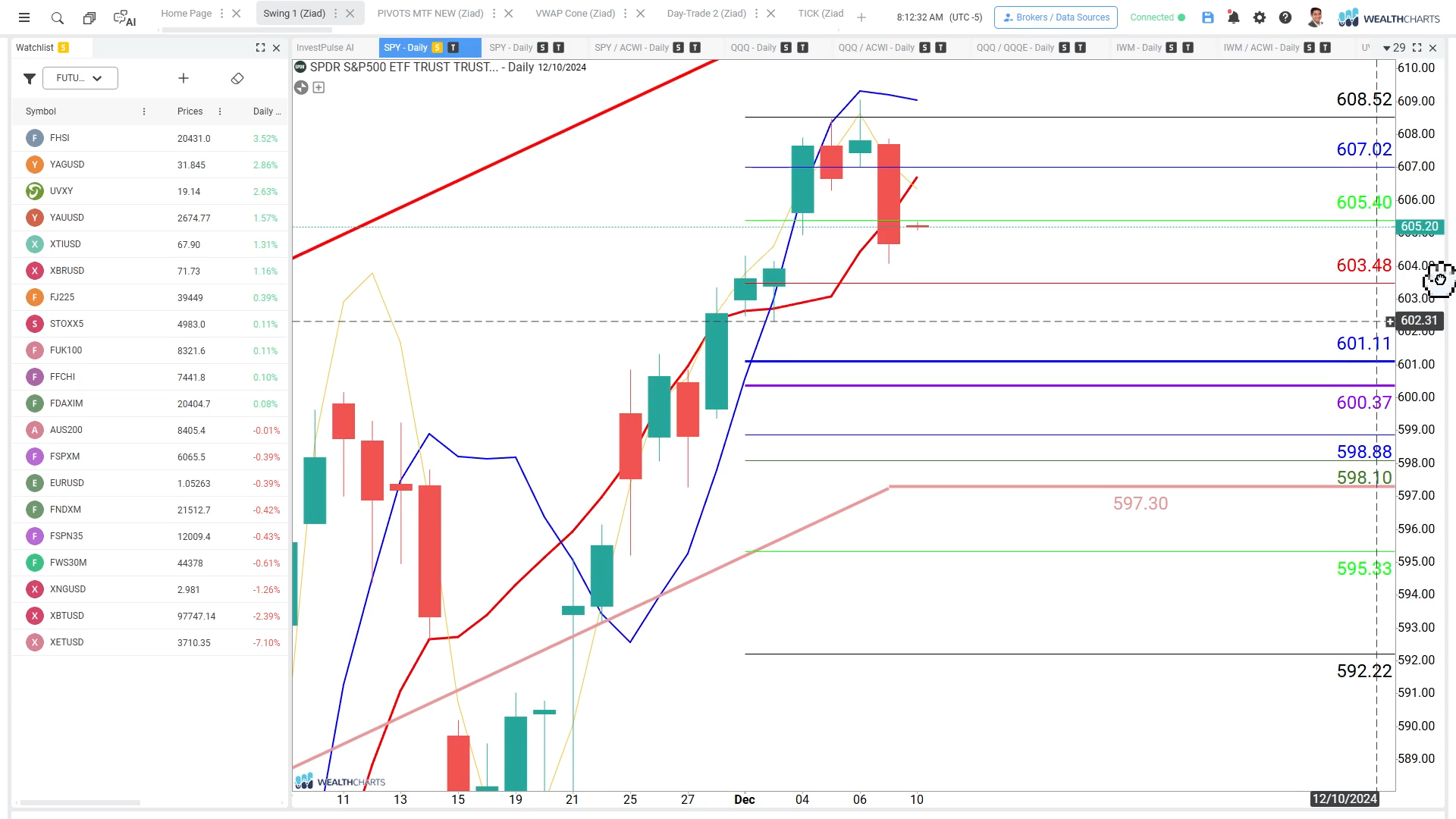The image size is (1456, 819).
Task: Select XETUSD row in watchlist
Action: (x=149, y=642)
